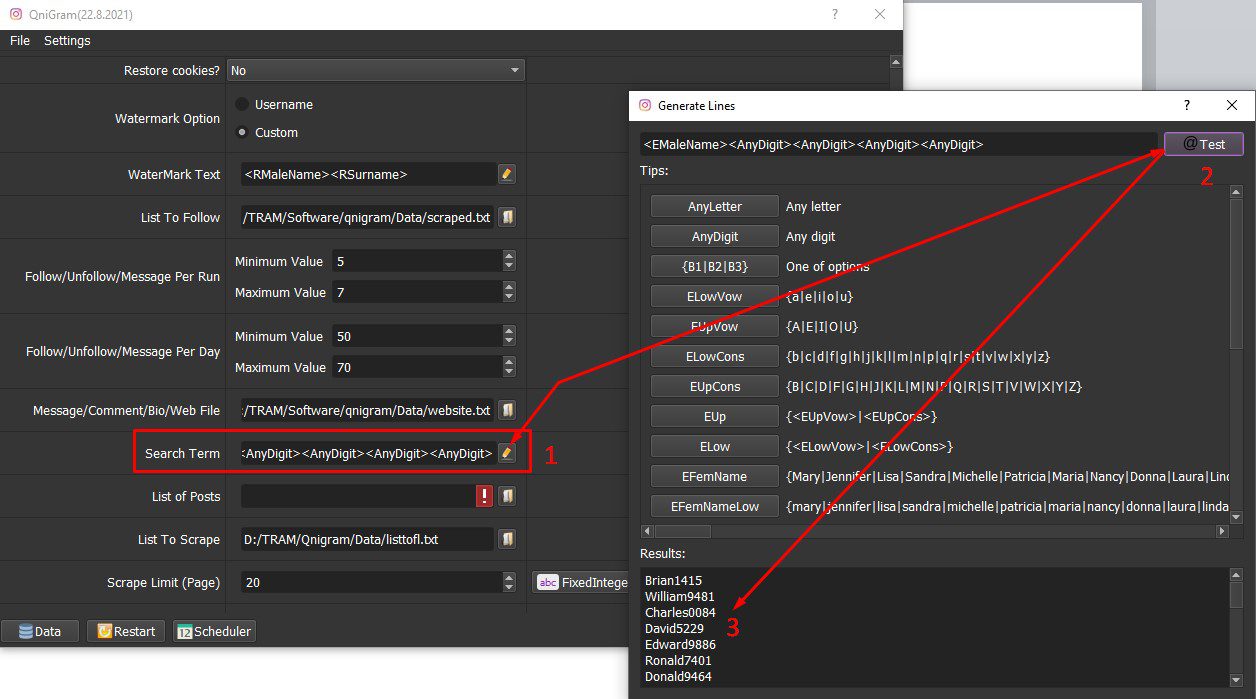Image resolution: width=1256 pixels, height=699 pixels.
Task: Click the red warning icon in List of Posts
Action: click(485, 496)
